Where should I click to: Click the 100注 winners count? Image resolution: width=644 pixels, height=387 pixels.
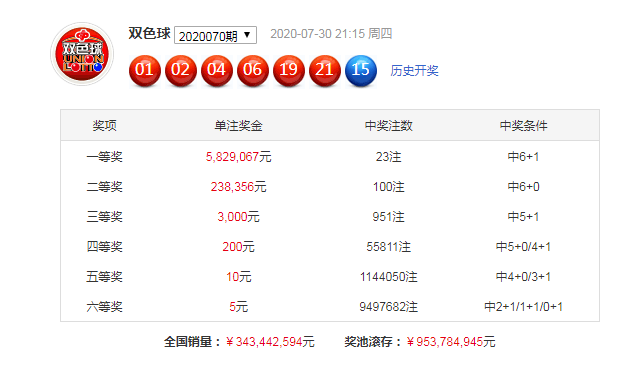point(389,187)
